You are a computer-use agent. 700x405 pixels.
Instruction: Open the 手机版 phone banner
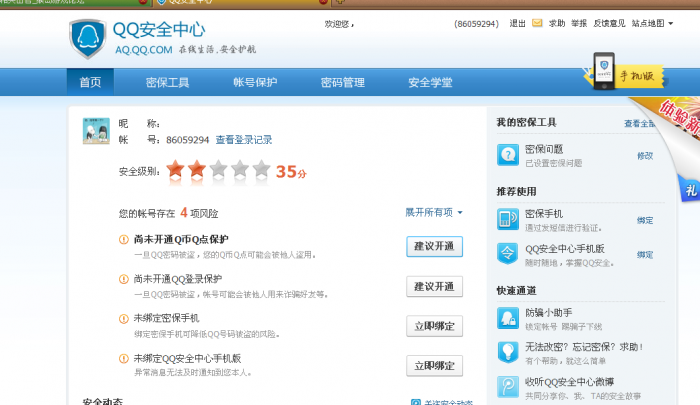[625, 74]
